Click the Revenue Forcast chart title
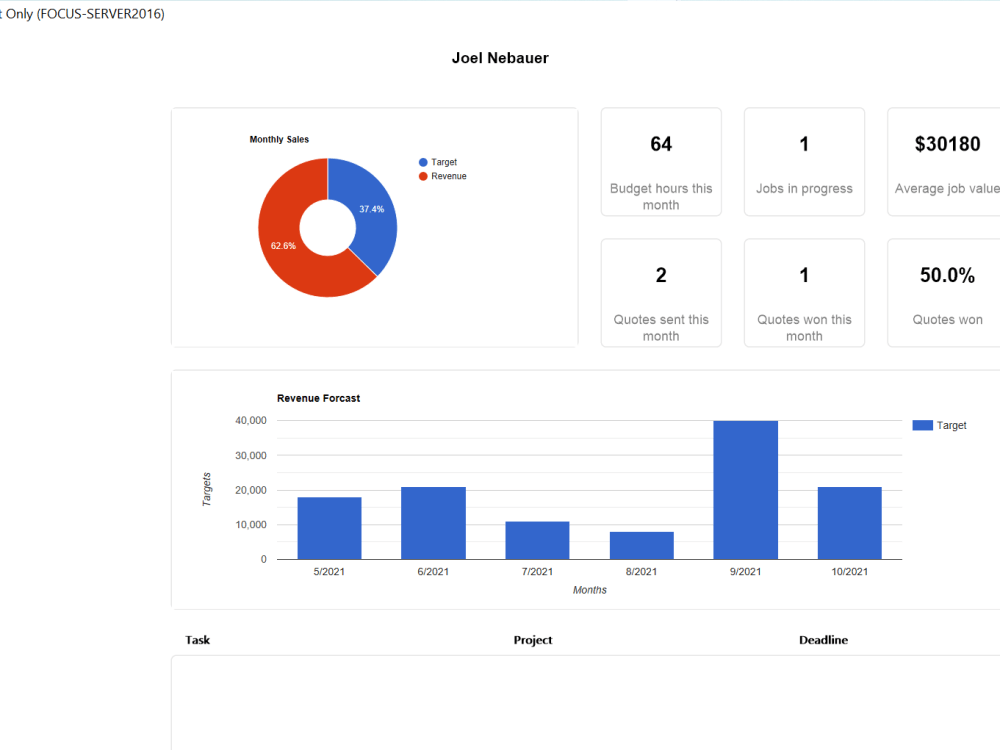Image resolution: width=1000 pixels, height=750 pixels. (318, 398)
